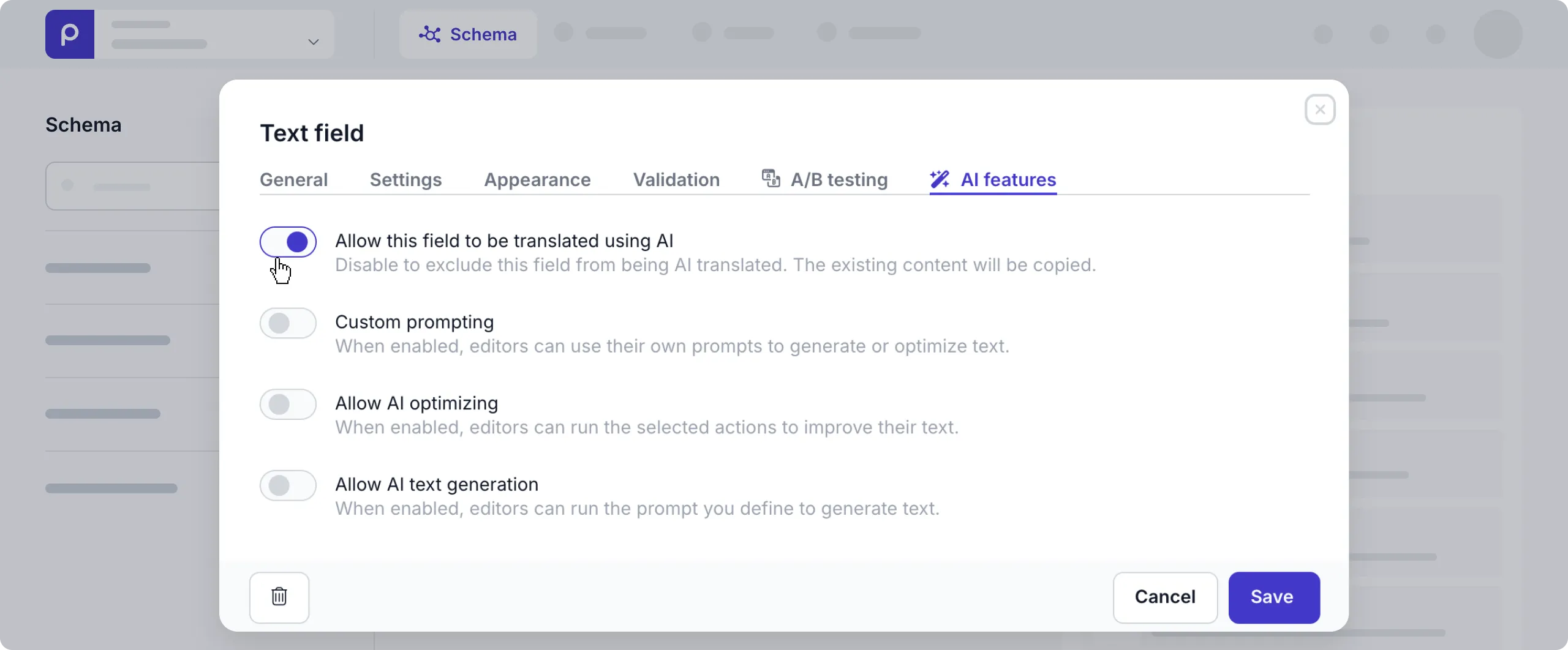Viewport: 1568px width, 650px height.
Task: Click the 'Custom prompting' label text
Action: point(415,322)
